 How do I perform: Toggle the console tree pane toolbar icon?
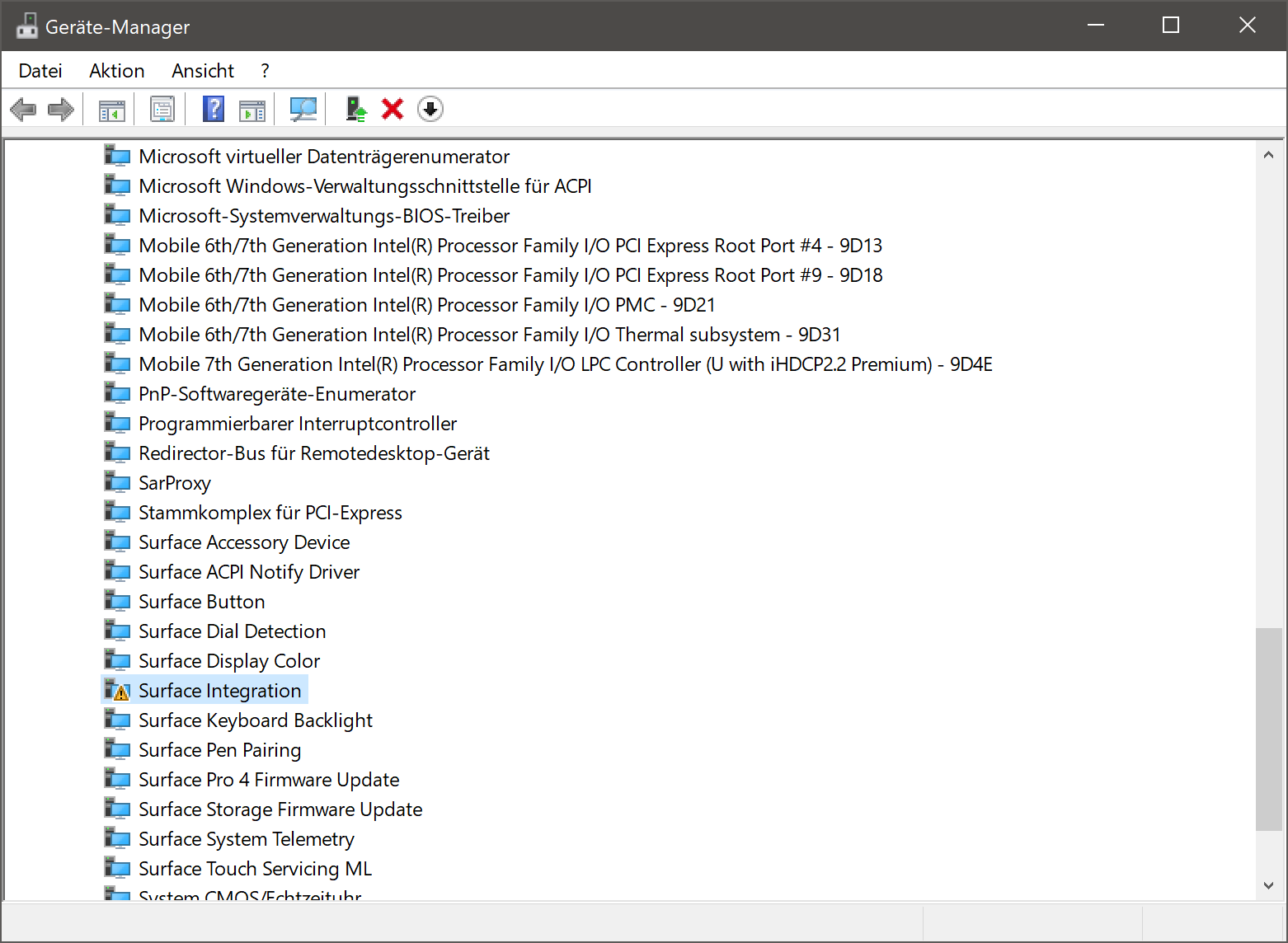point(112,109)
